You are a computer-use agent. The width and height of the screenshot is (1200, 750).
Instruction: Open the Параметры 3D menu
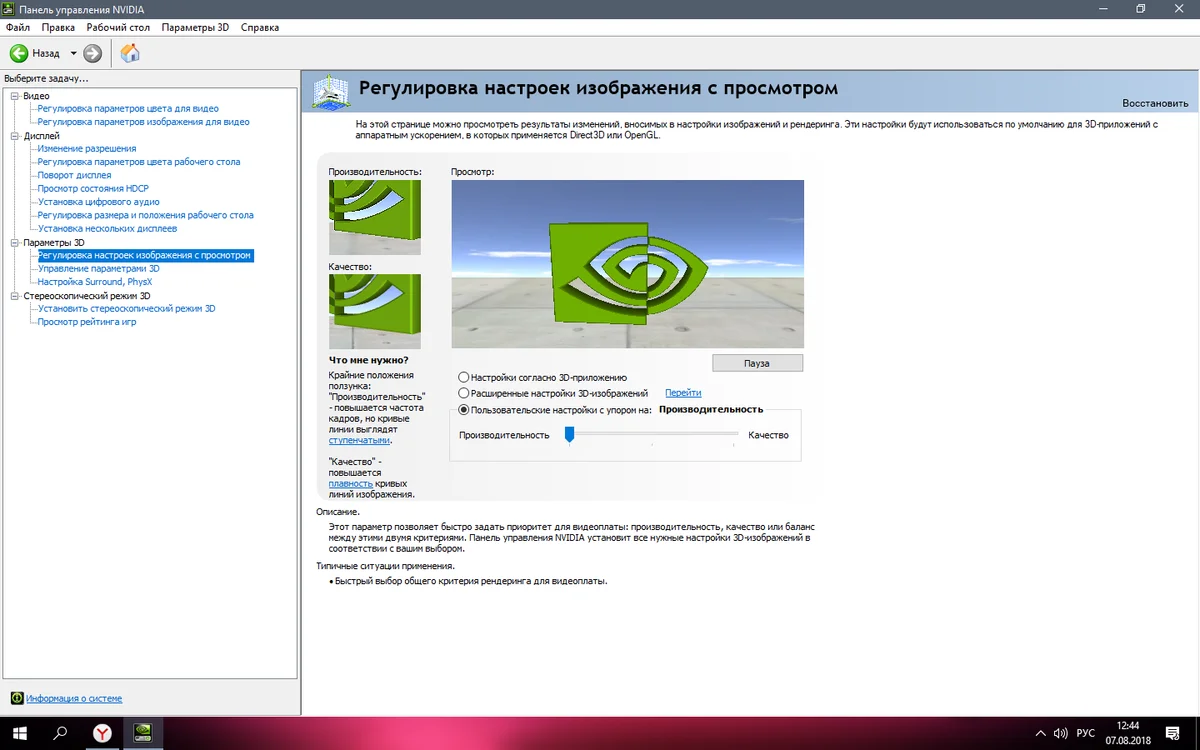click(195, 27)
